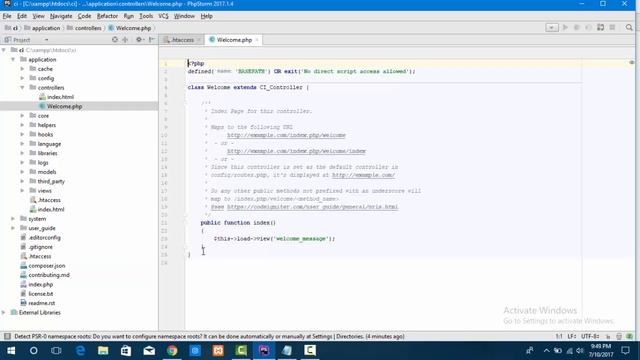Click the read-only lock icon in status bar

coord(608,336)
